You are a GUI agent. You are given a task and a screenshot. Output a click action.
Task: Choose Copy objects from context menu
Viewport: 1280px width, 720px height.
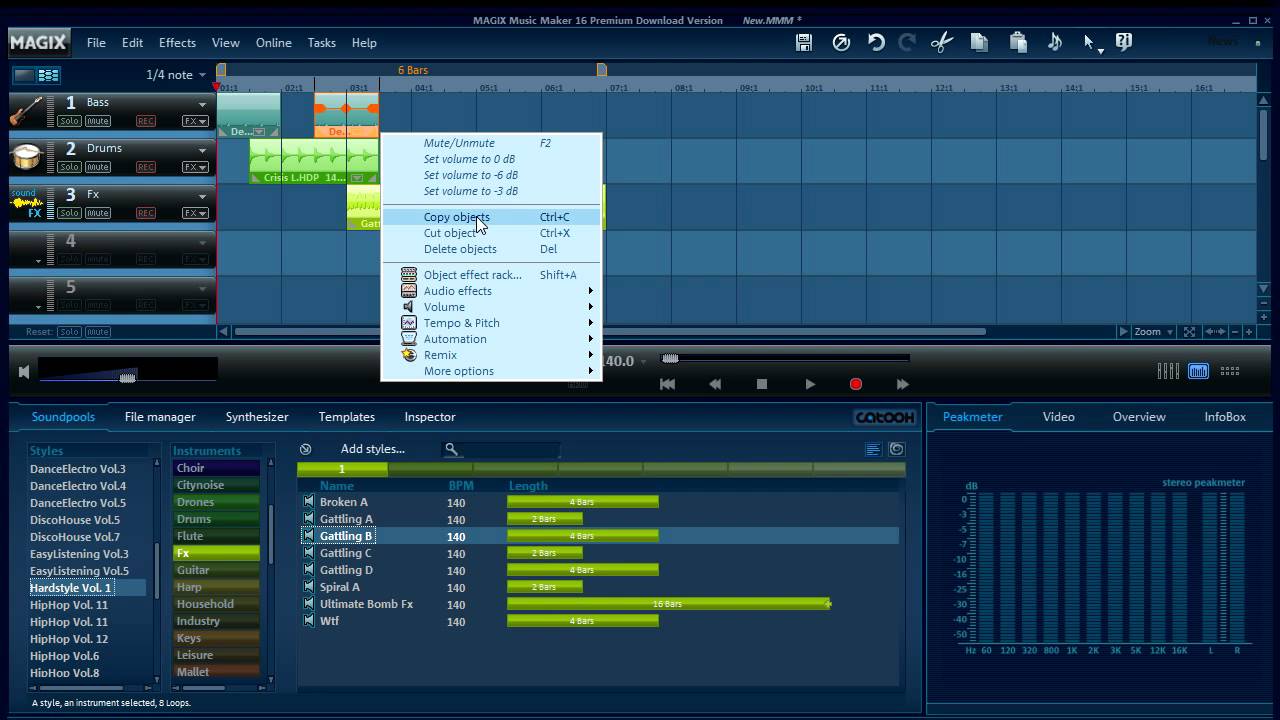491,217
